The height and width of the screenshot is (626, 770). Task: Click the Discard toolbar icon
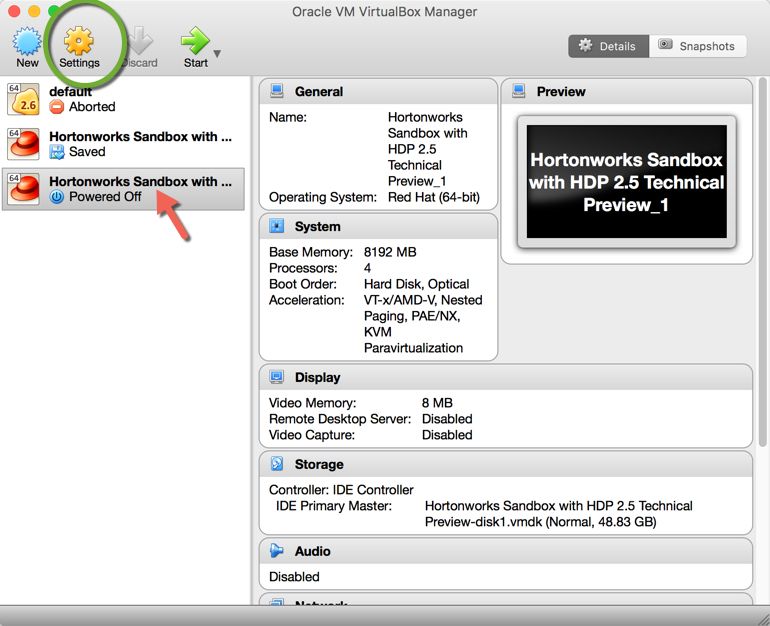(x=140, y=41)
